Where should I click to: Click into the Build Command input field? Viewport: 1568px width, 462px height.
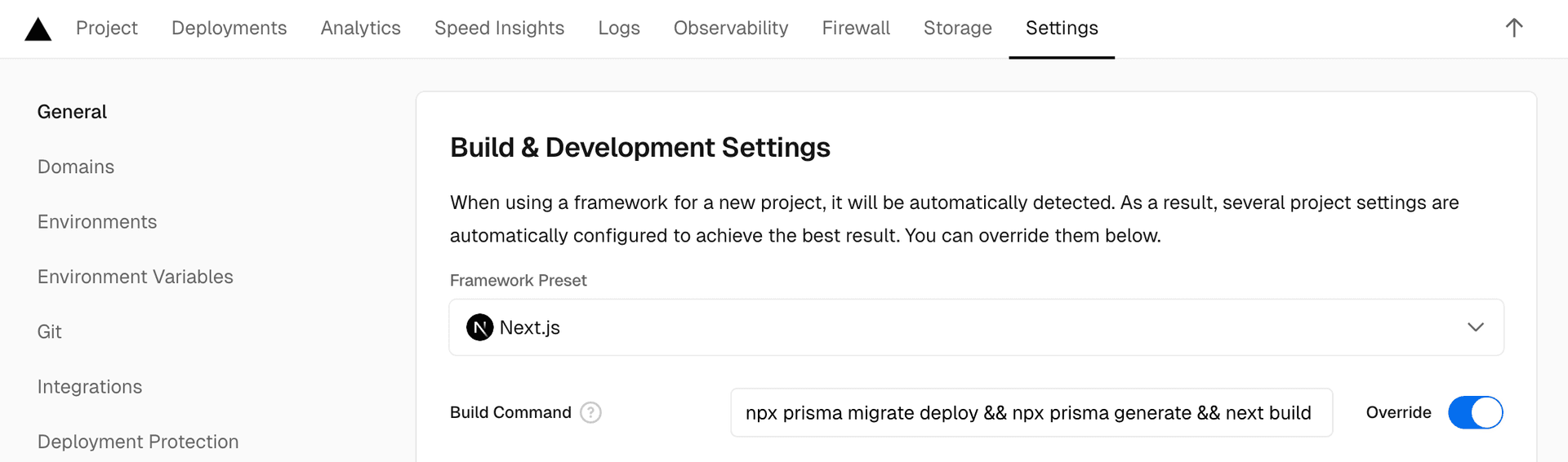click(x=1029, y=413)
